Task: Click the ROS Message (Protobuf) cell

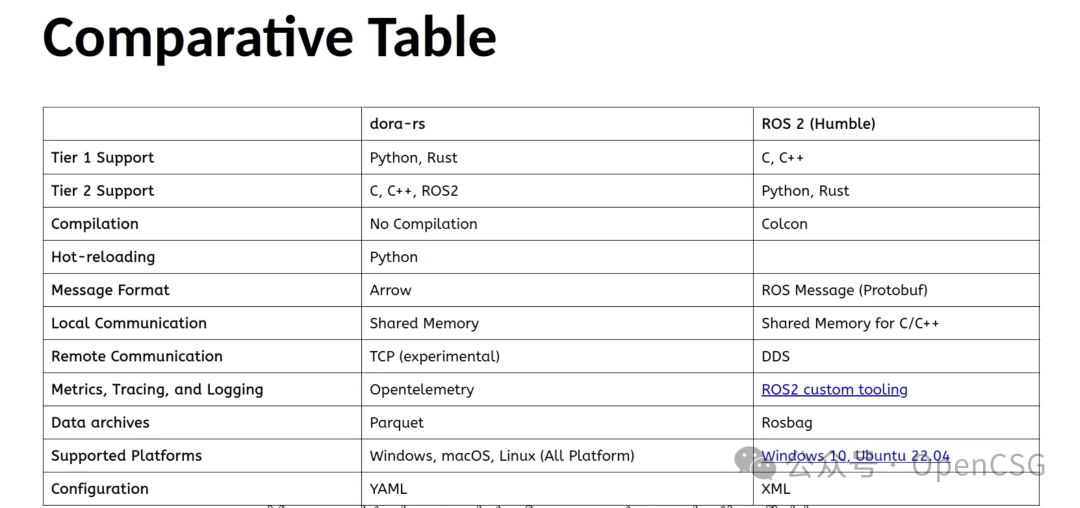Action: tap(844, 289)
